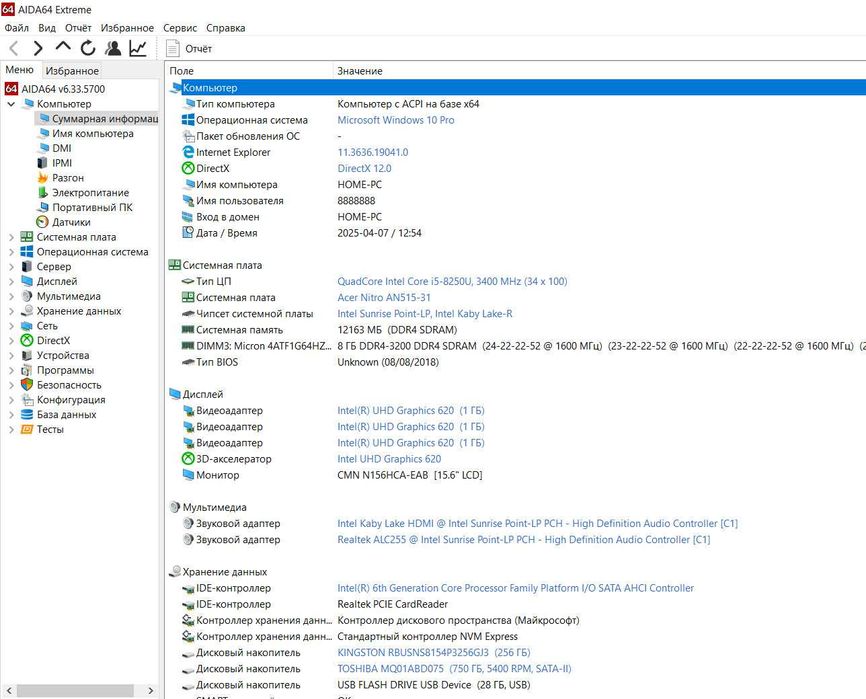
Task: Click the 3D-акселератор Xbox icon
Action: click(188, 459)
